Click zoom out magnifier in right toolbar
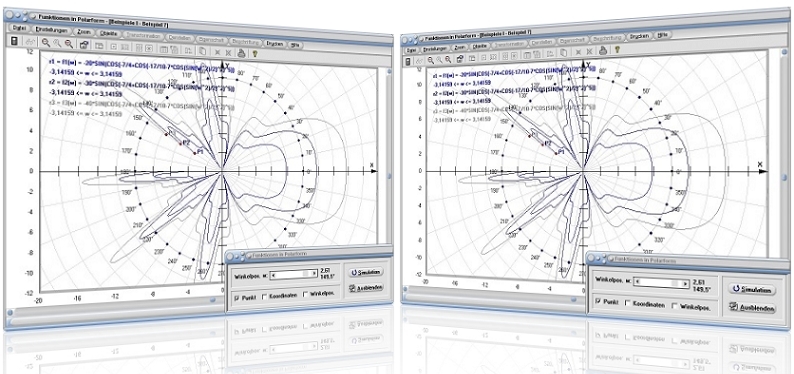The height and width of the screenshot is (374, 794). pyautogui.click(x=448, y=59)
